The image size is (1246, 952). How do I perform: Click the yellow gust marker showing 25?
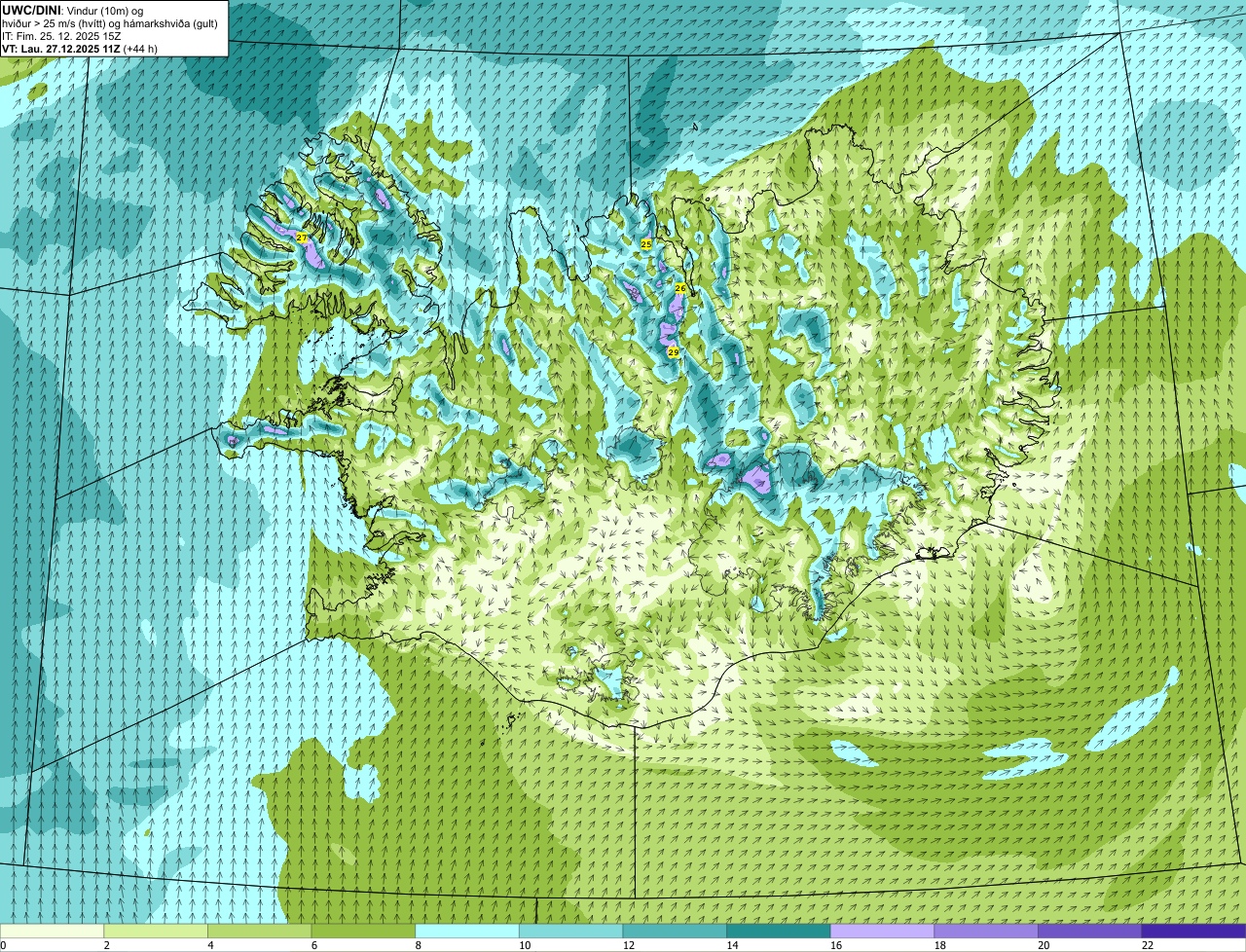646,244
